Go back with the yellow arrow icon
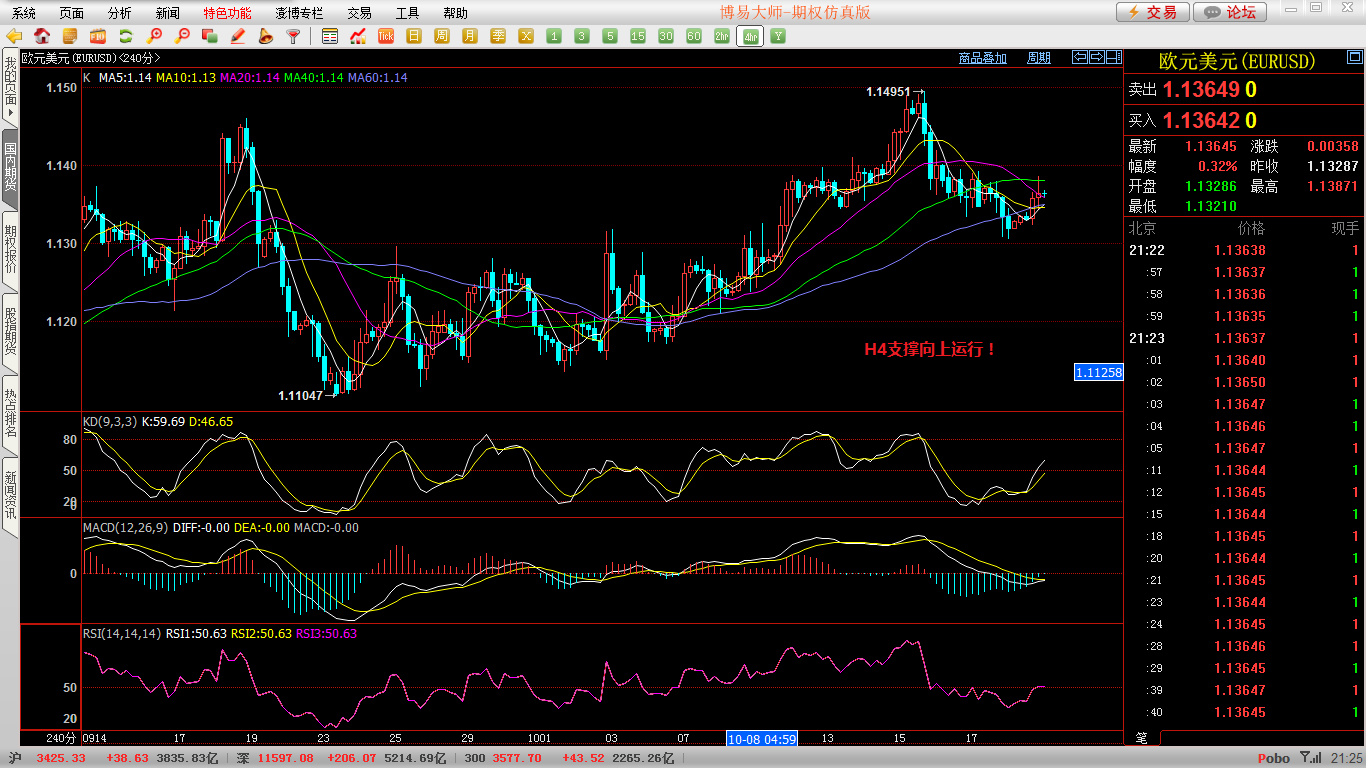 (14, 36)
